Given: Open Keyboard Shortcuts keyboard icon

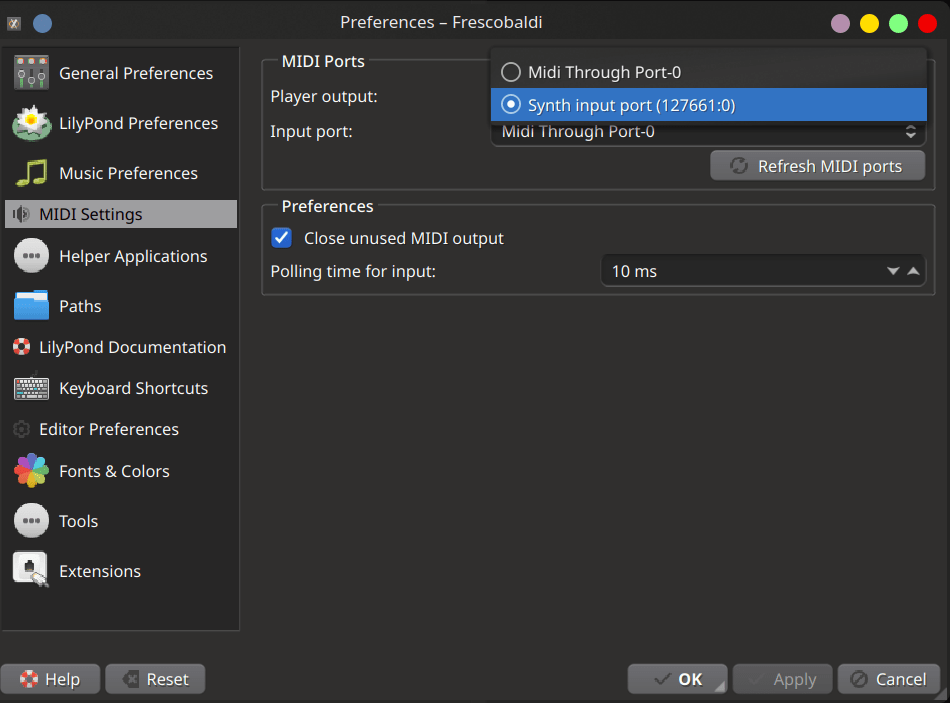Looking at the screenshot, I should coord(31,388).
